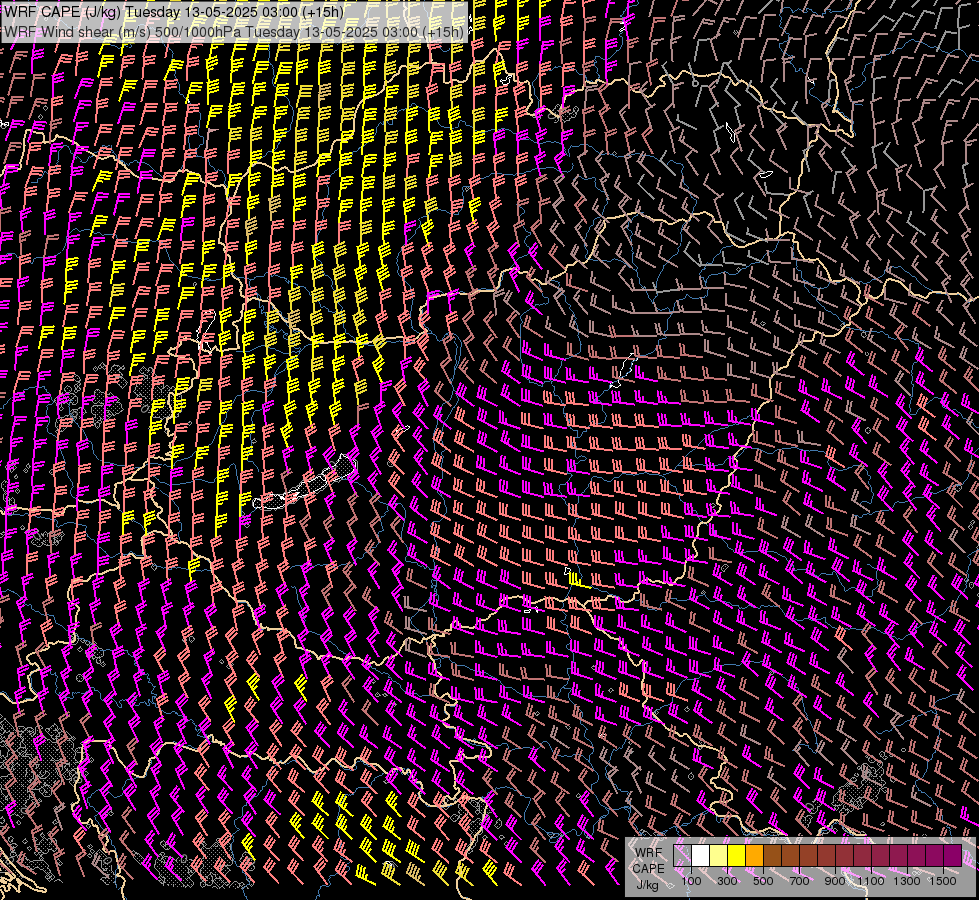Click the '100' legend scale label
Screen dimensions: 979x900
(691, 881)
